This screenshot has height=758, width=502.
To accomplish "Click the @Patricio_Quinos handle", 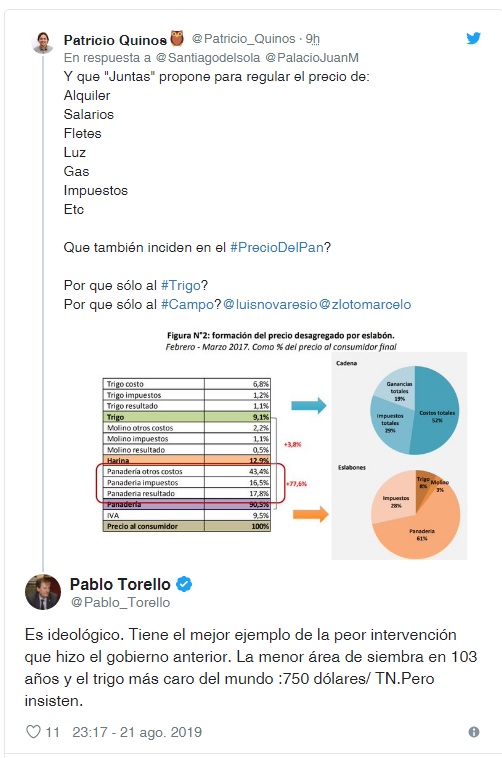I will click(x=243, y=39).
